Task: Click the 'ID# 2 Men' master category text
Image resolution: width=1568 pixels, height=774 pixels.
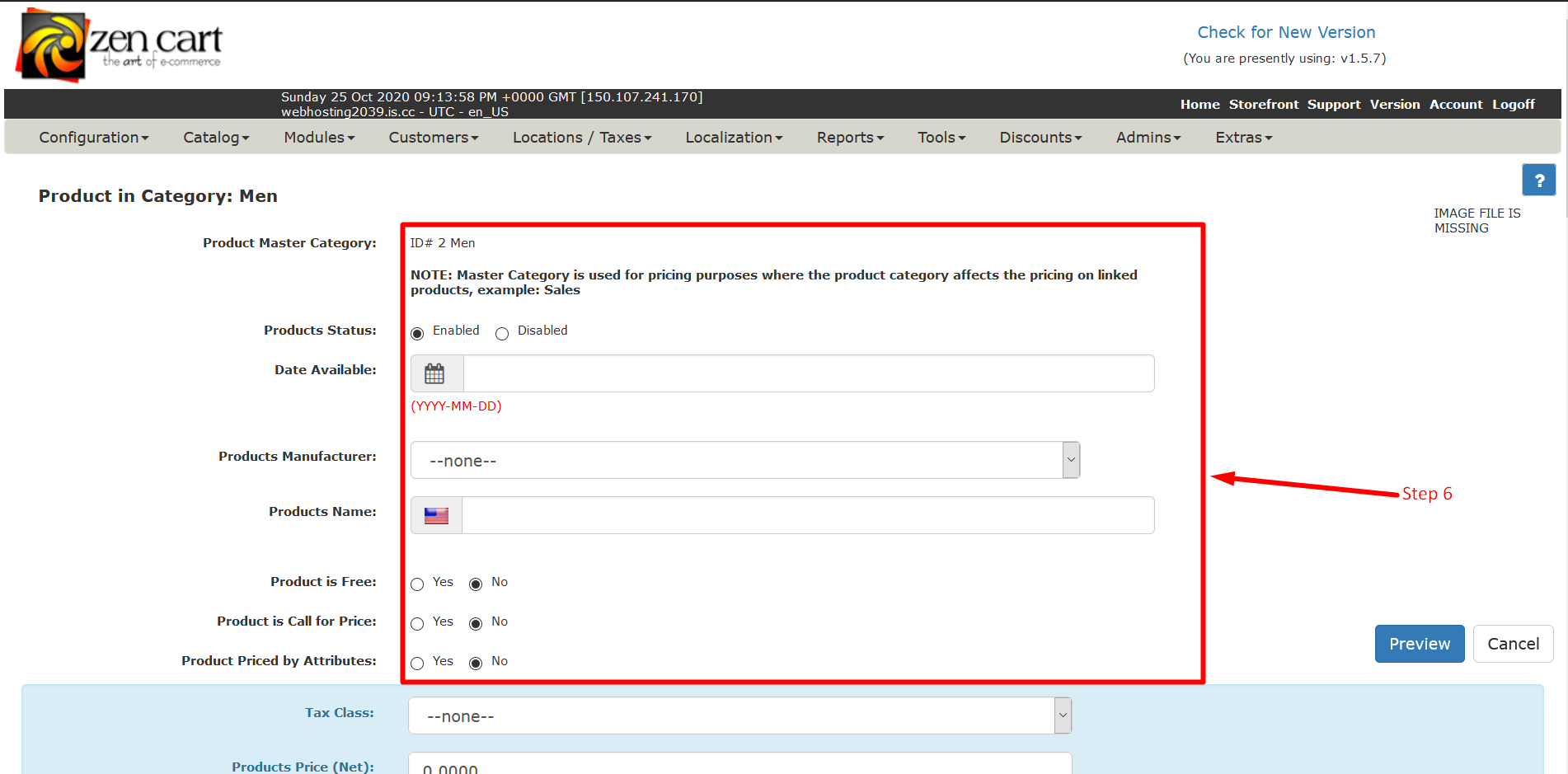Action: click(x=443, y=243)
